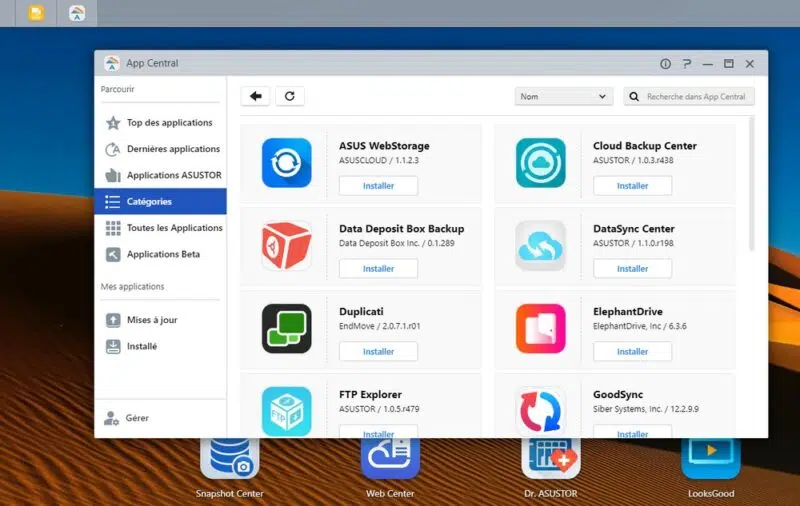This screenshot has height=506, width=800.
Task: Click the ElephantDrive app icon
Action: click(541, 328)
